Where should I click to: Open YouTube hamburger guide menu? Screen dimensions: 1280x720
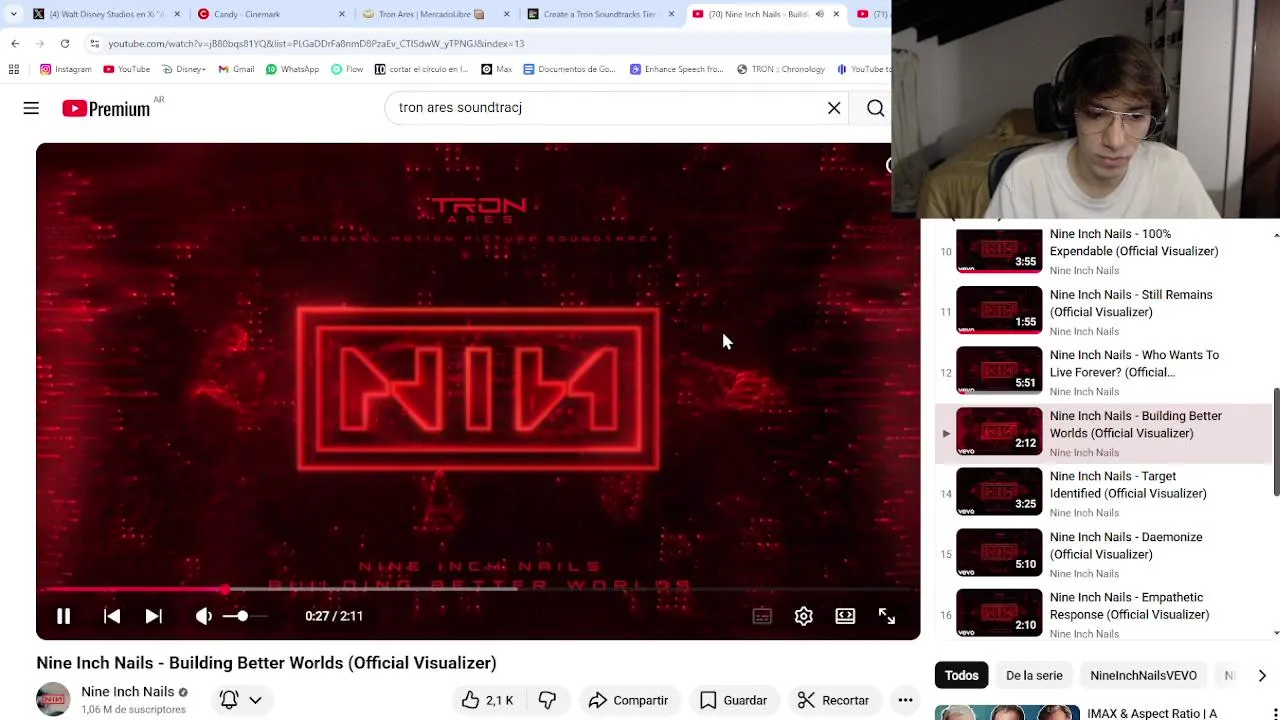pos(31,108)
